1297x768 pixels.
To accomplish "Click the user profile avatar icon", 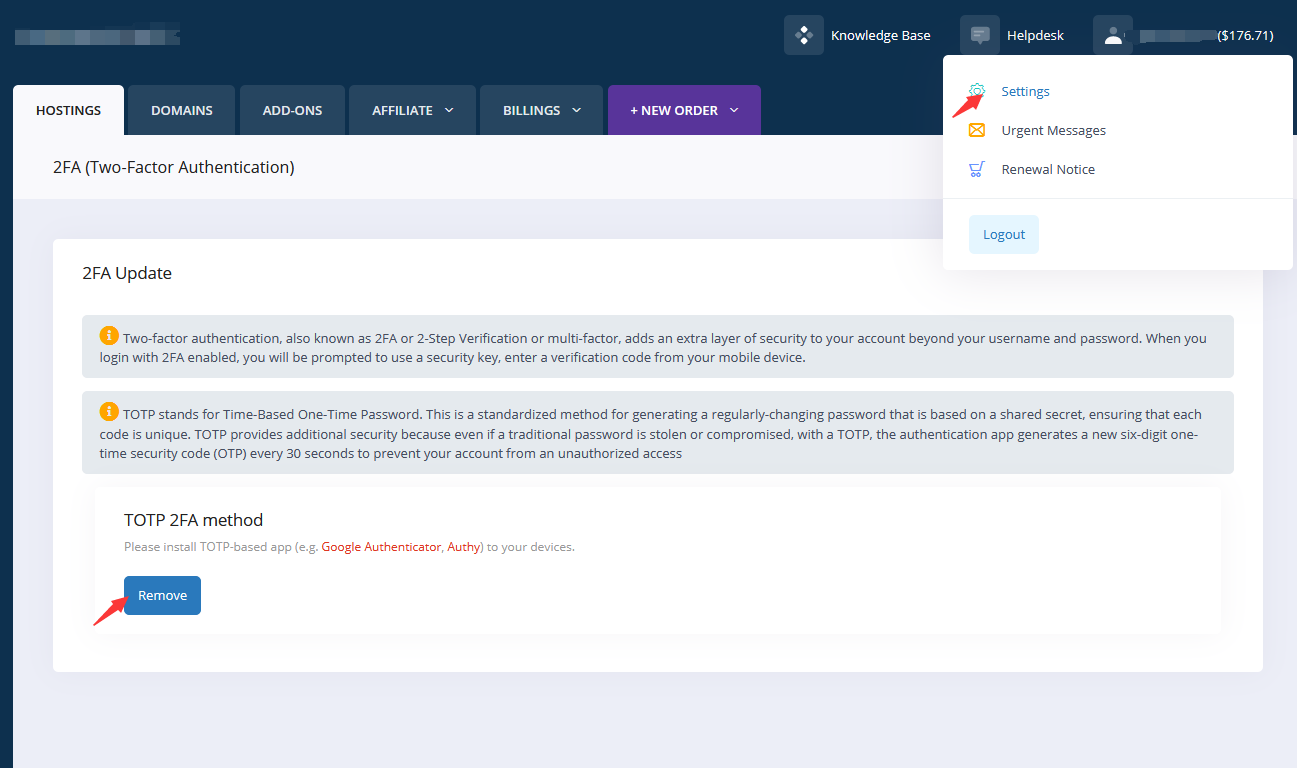I will (1113, 35).
